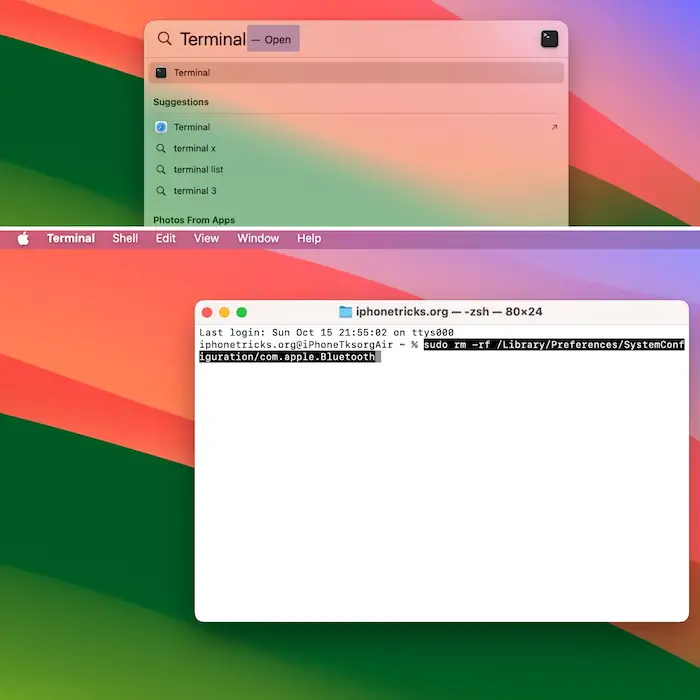Image resolution: width=700 pixels, height=700 pixels.
Task: Choose the "terminal x" search suggestion
Action: click(194, 148)
